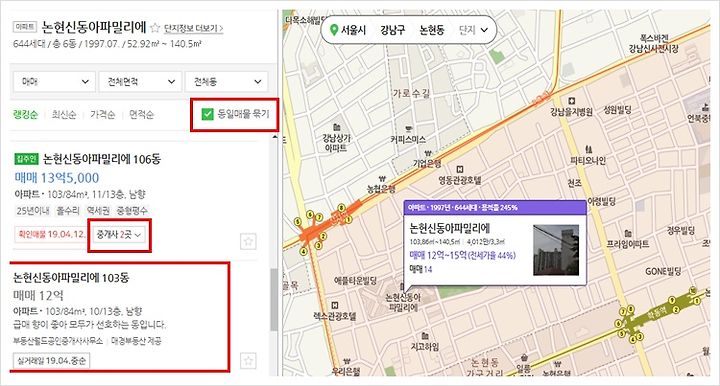
Task: Open the 단지 dropdown in location bar
Action: click(x=473, y=30)
